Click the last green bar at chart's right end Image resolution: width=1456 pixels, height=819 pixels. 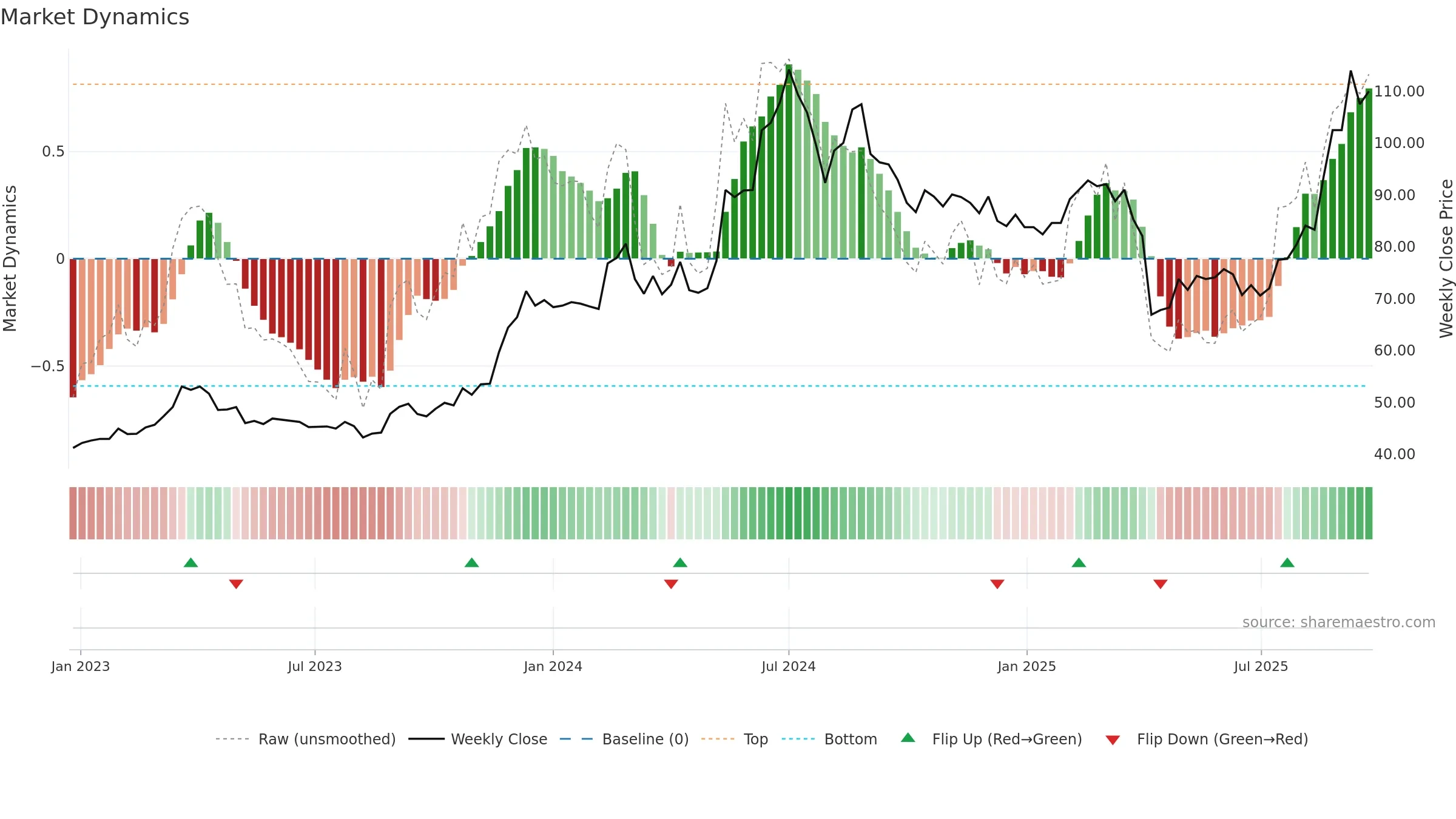(x=1369, y=174)
